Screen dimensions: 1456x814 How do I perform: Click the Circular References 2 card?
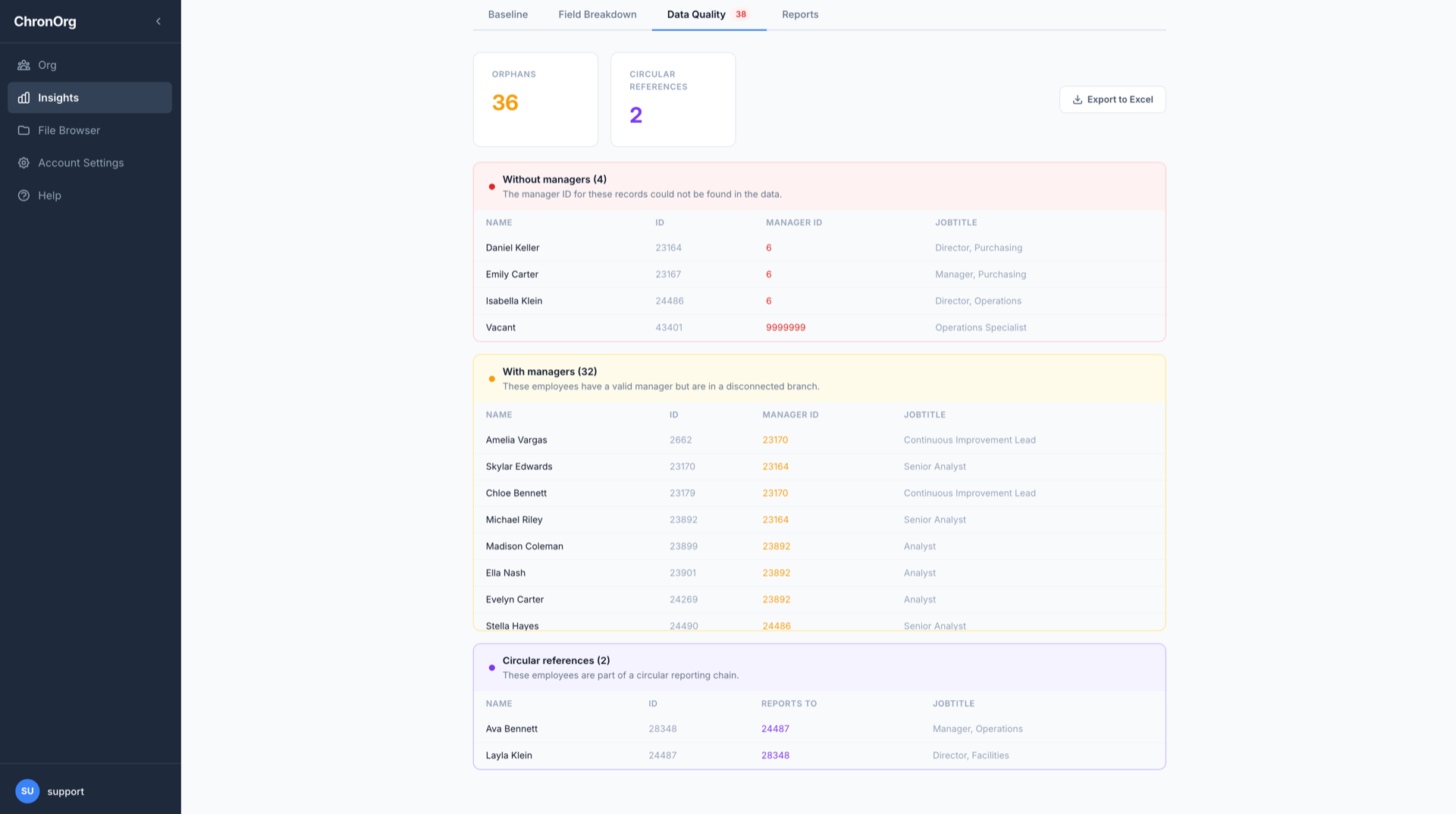(x=673, y=99)
